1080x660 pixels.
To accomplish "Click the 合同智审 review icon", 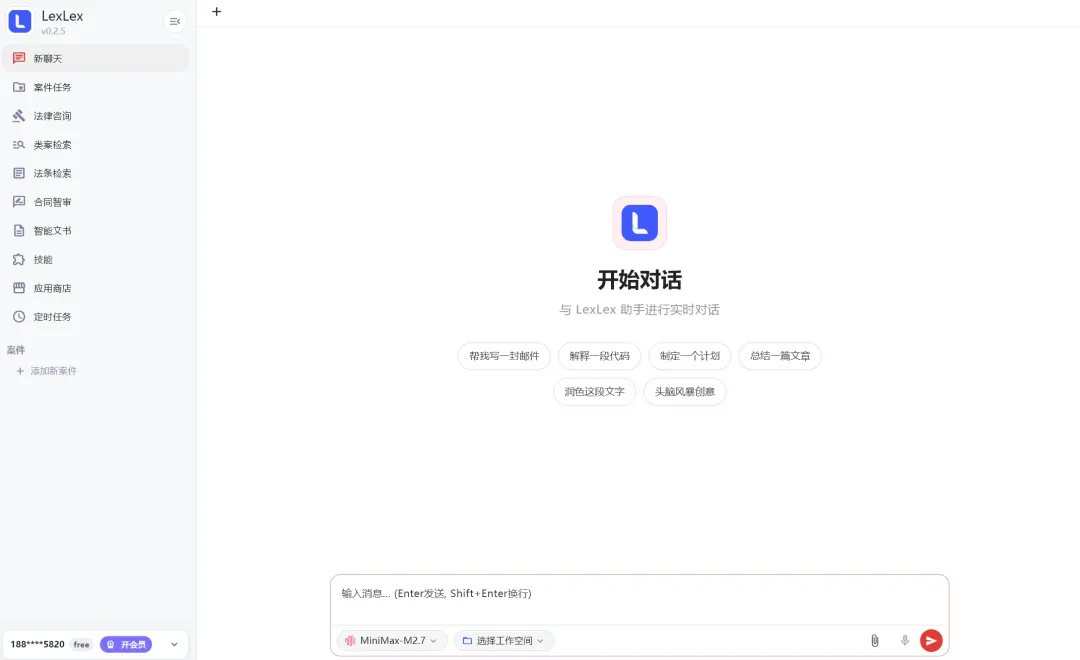I will point(19,202).
